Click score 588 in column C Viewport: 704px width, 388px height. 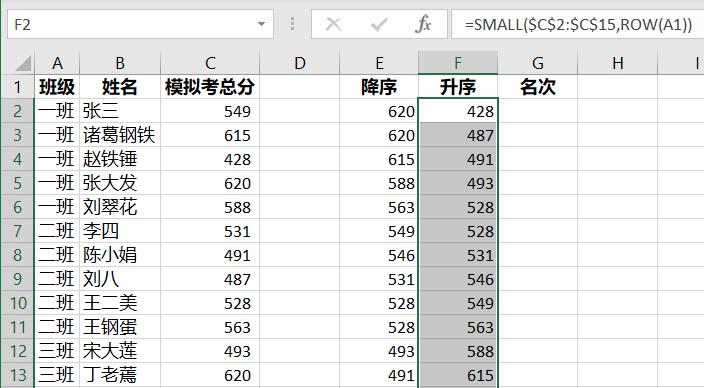[x=210, y=207]
